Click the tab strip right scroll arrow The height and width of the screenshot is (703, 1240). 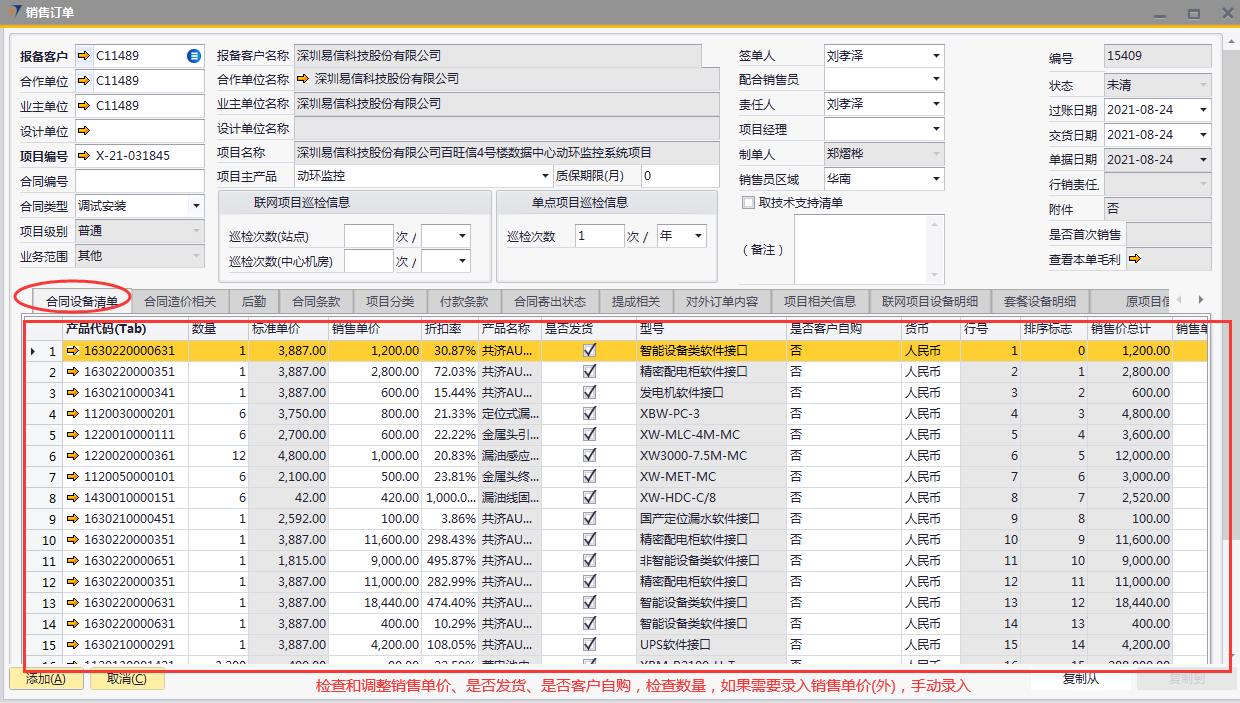(x=1201, y=300)
